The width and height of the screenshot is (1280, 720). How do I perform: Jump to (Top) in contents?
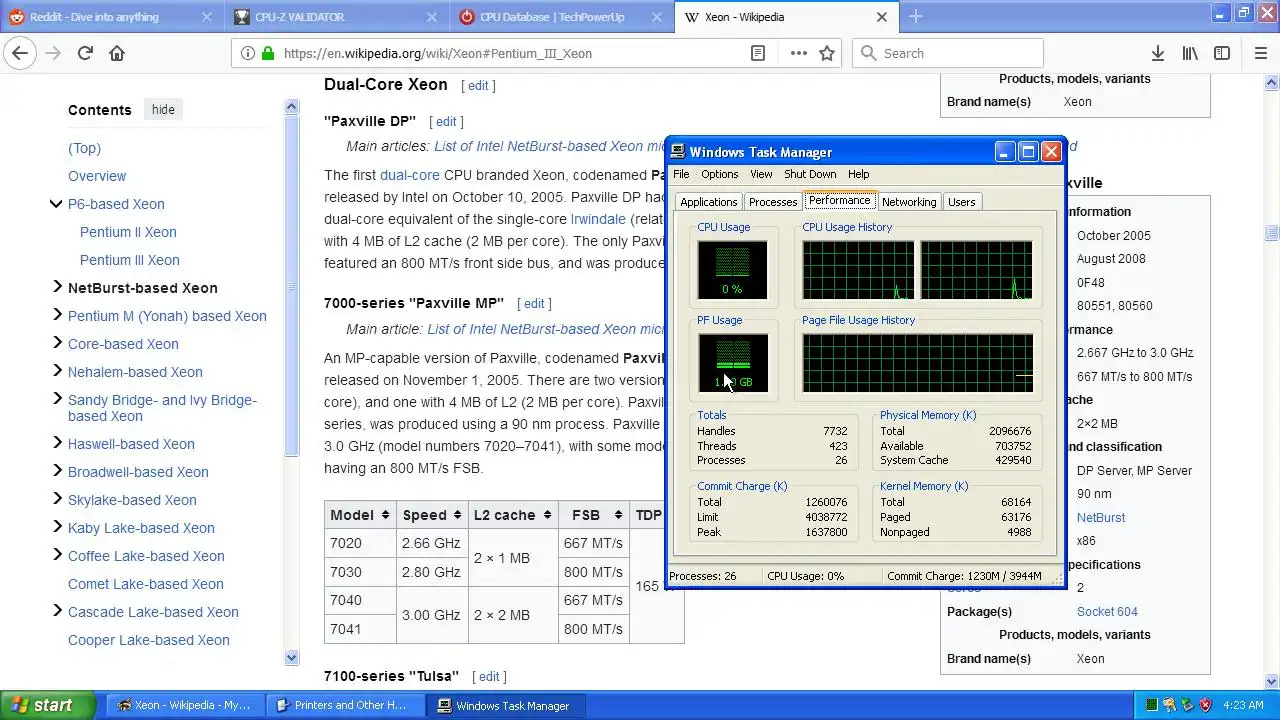(x=84, y=148)
